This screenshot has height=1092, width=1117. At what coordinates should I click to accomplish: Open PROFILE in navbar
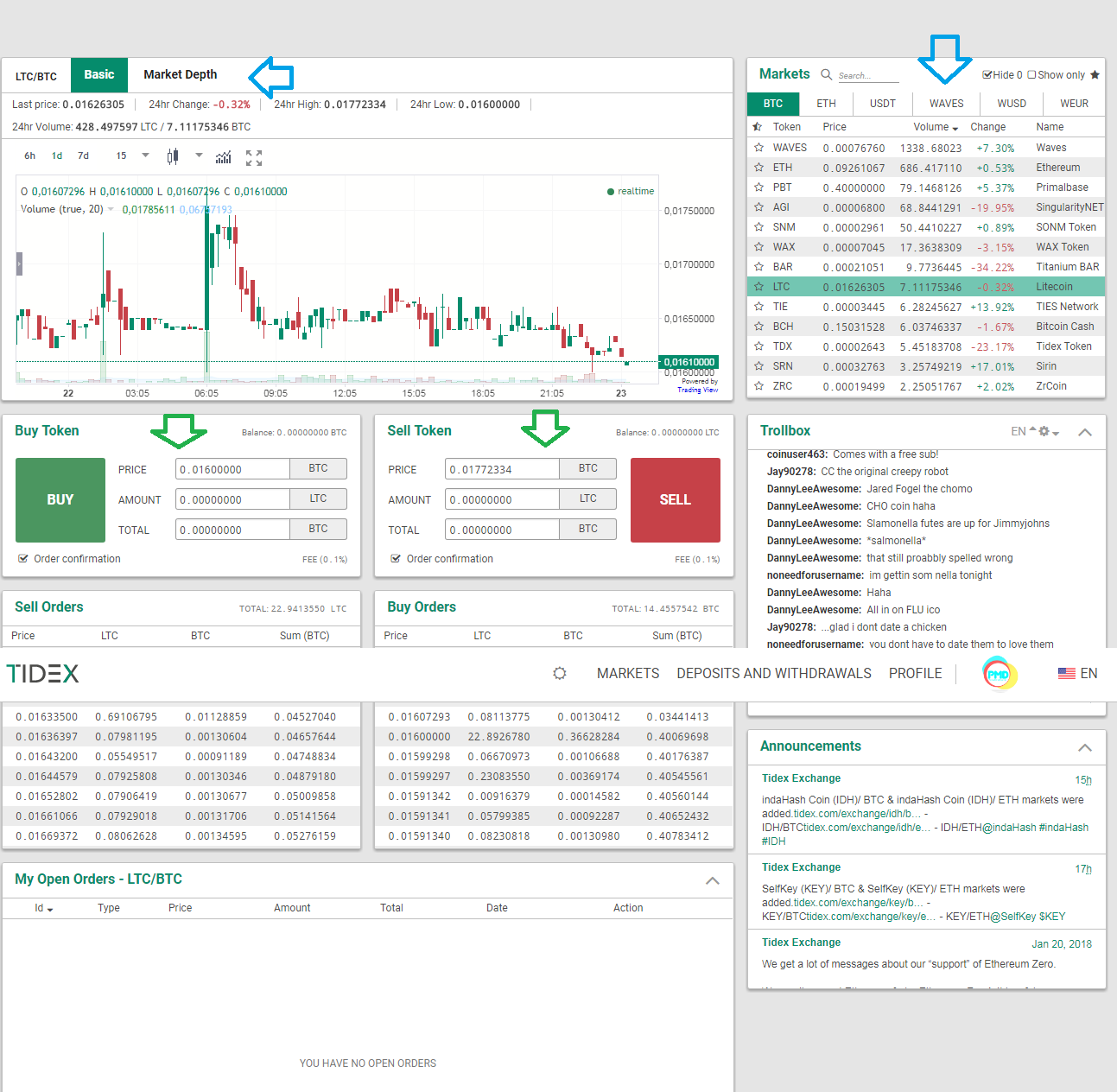coord(916,673)
